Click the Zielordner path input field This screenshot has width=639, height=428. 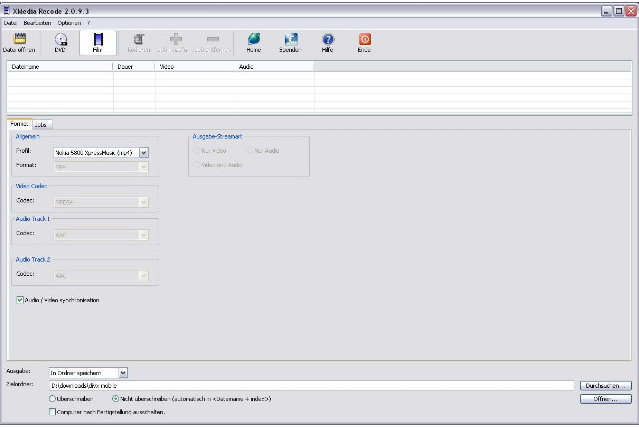tap(311, 386)
